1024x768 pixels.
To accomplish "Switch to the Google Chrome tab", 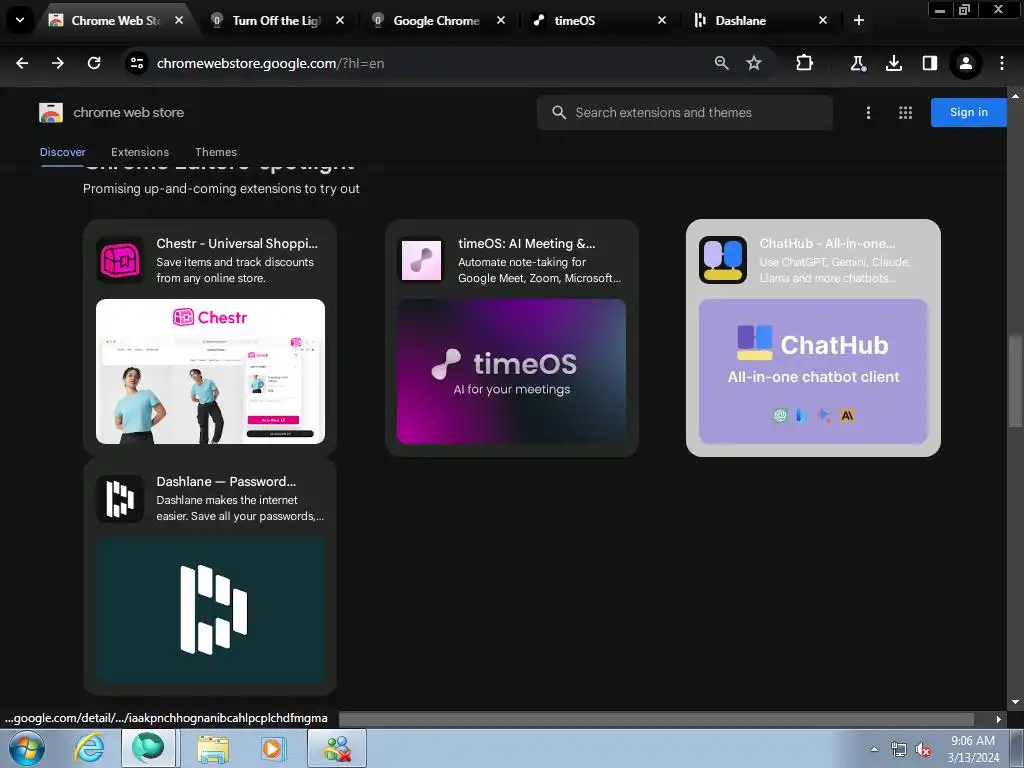I will [x=436, y=20].
